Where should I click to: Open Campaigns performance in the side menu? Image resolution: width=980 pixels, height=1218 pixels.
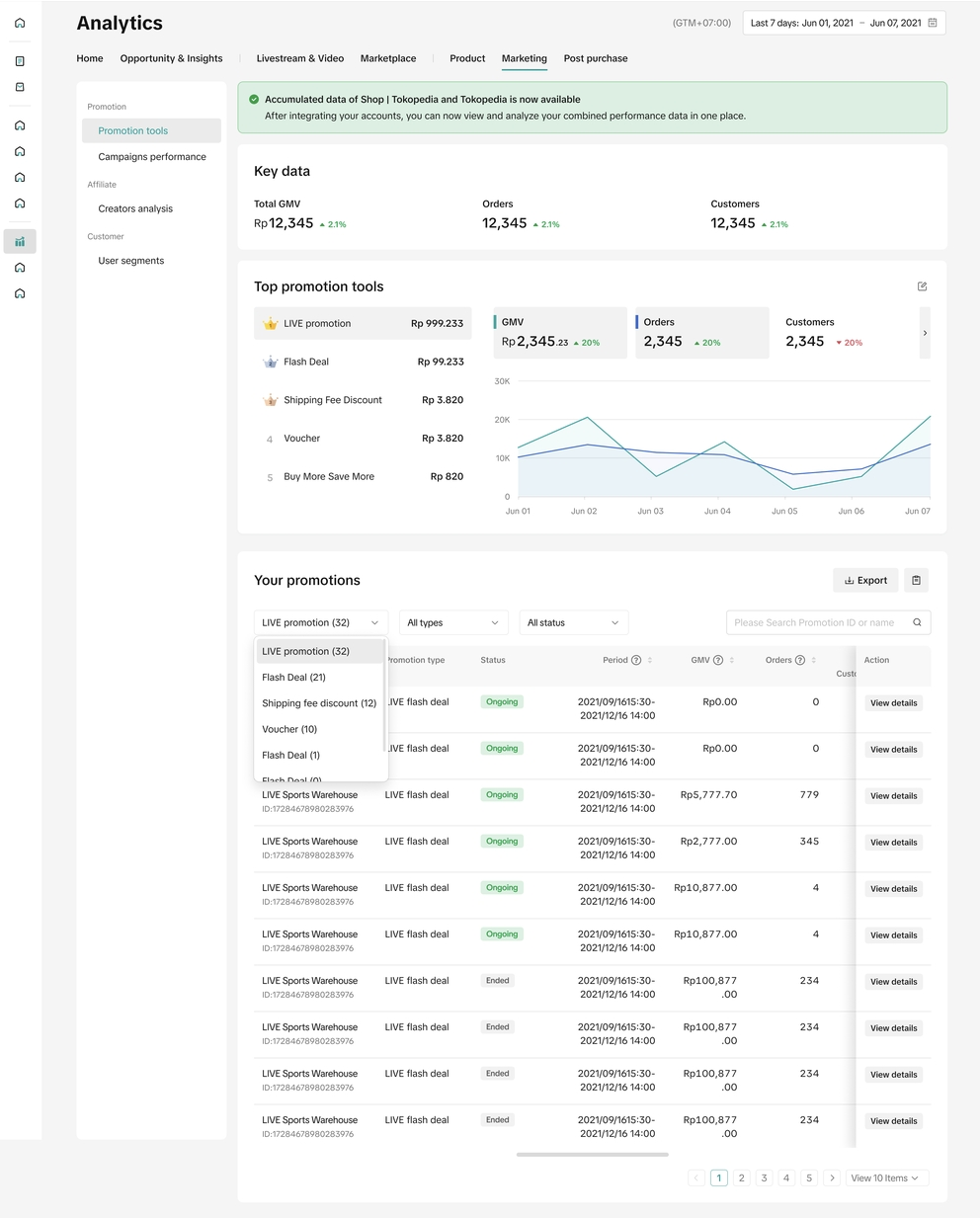tap(152, 157)
